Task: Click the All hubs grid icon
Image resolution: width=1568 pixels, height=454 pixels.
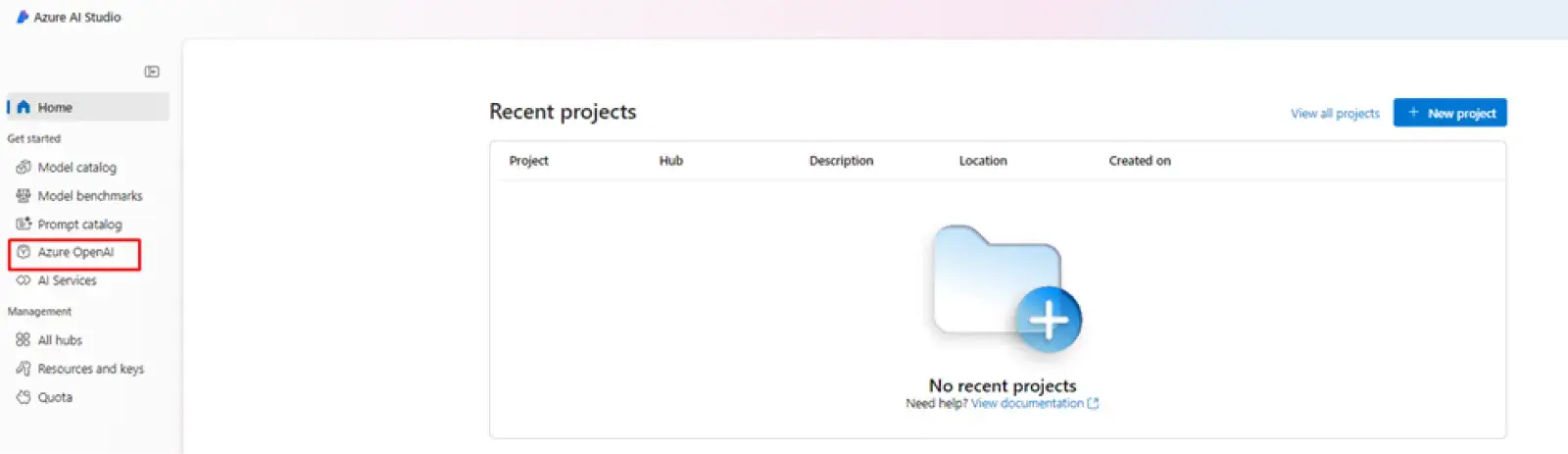Action: pos(24,339)
